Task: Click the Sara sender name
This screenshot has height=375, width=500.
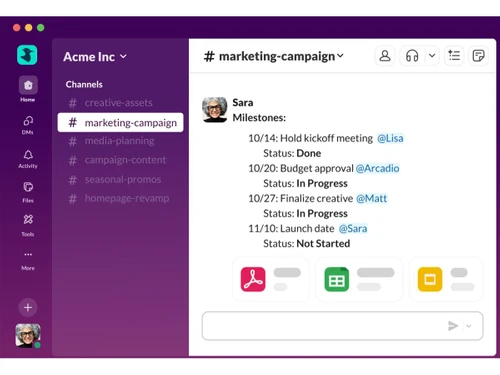Action: 243,103
